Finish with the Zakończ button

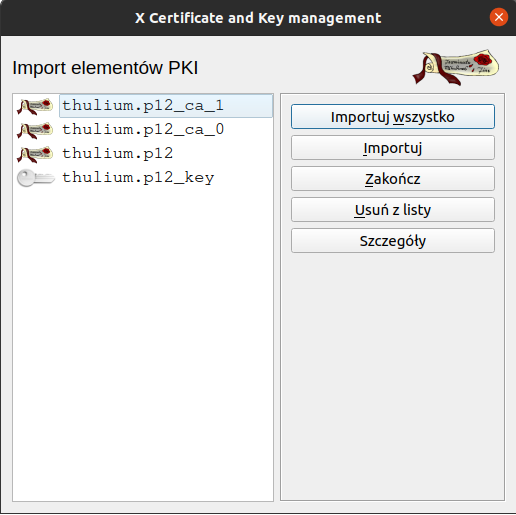pos(393,179)
